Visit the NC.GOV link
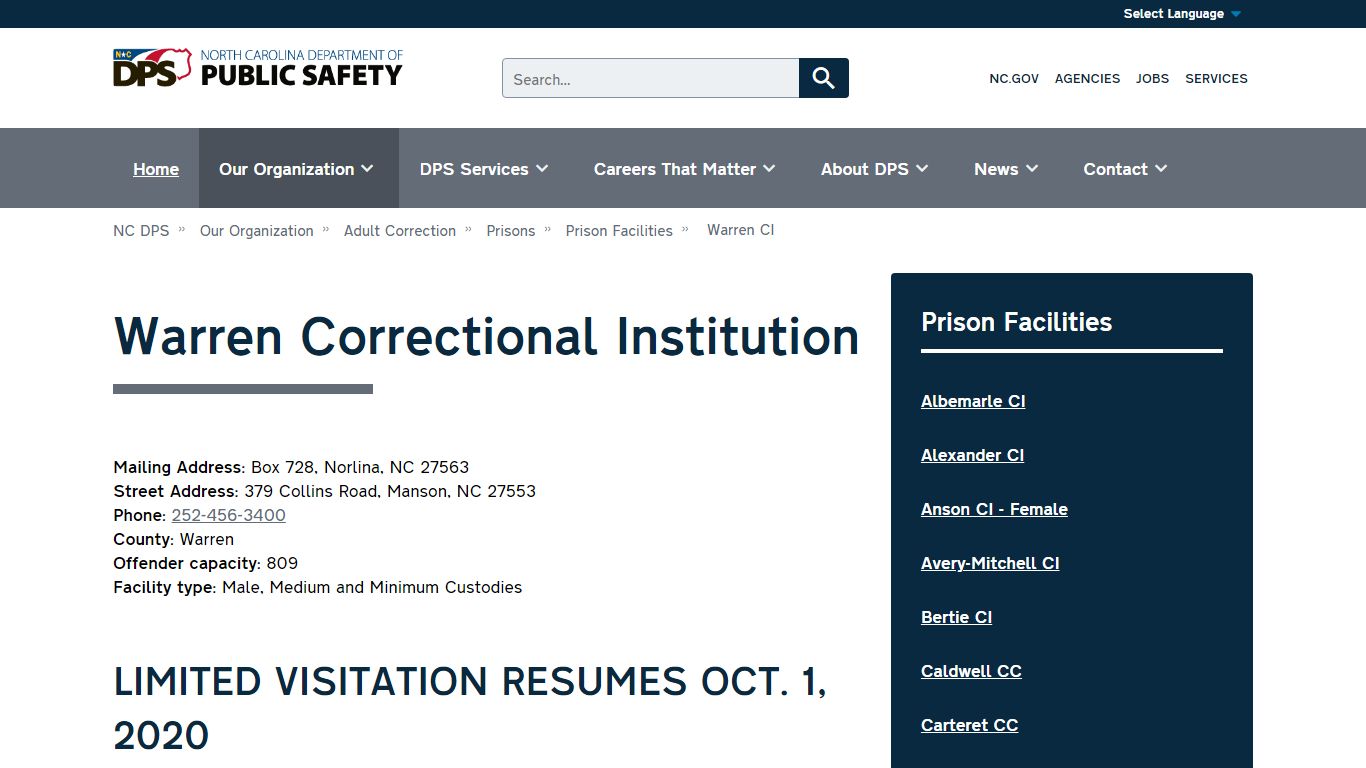Screen dimensions: 1366x768 (x=1014, y=78)
